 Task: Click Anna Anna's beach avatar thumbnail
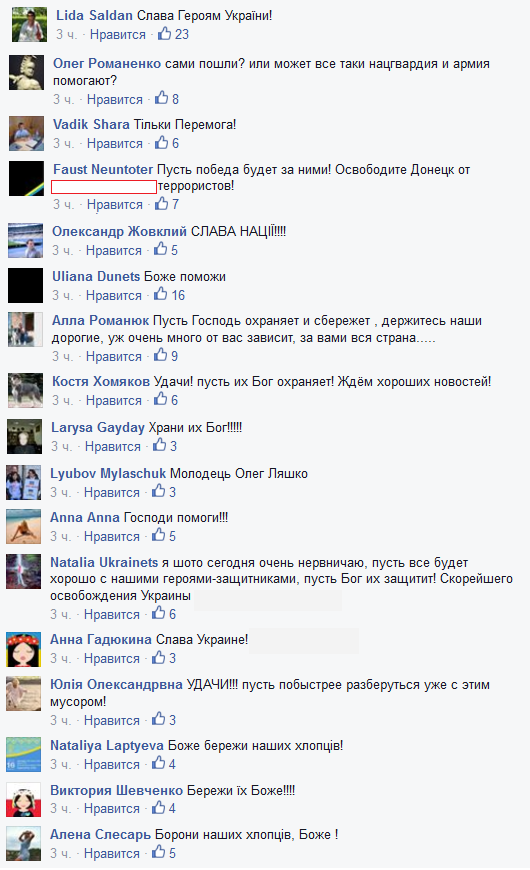[x=24, y=526]
